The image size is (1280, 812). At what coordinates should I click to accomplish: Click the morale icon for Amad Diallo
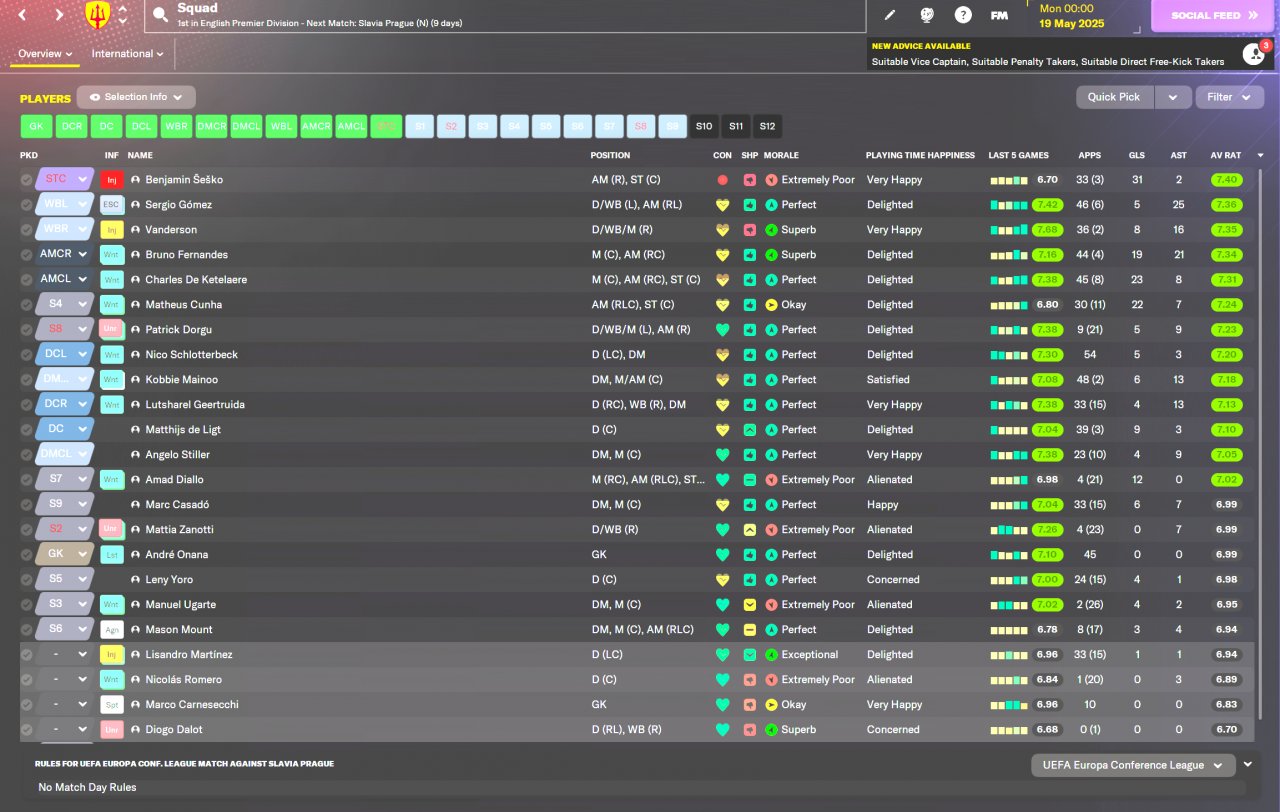click(771, 480)
